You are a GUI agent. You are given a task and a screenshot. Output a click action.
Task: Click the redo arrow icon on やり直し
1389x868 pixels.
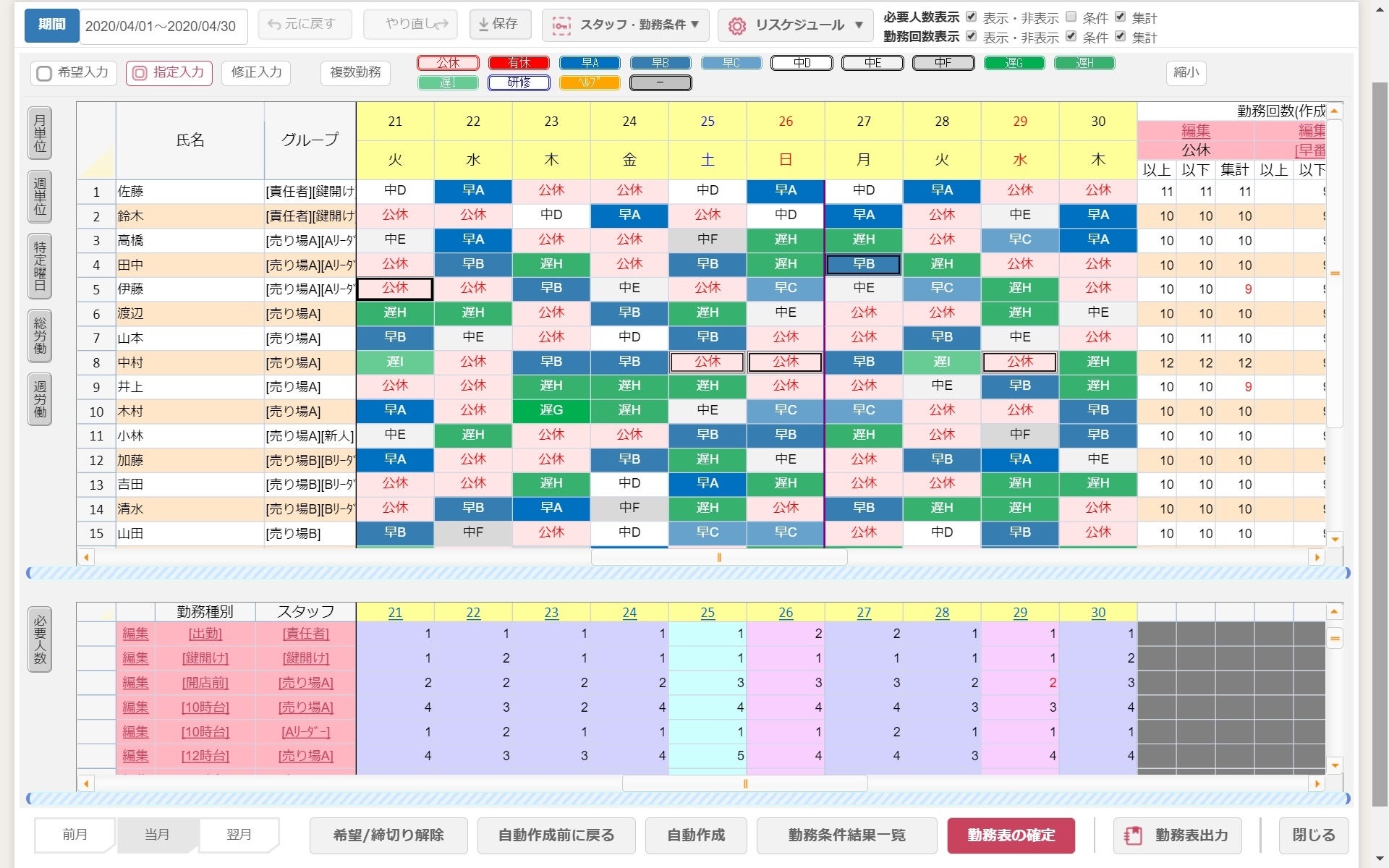coord(442,24)
